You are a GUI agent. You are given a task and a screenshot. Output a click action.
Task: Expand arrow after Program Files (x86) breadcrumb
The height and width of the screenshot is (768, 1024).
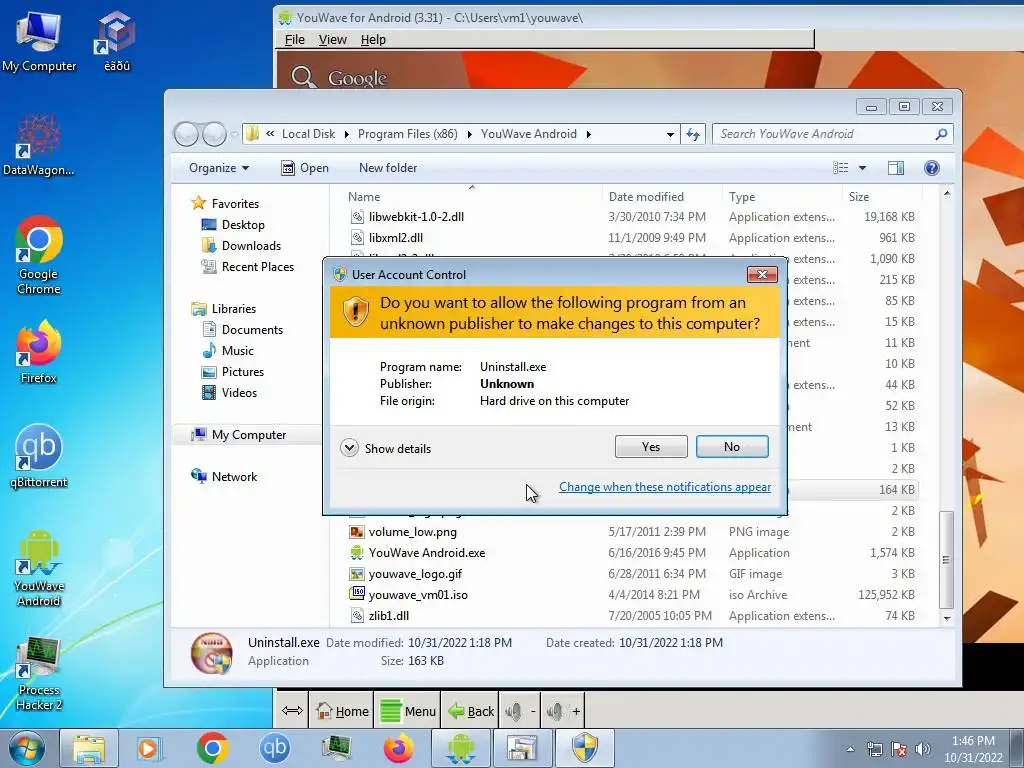coord(469,134)
